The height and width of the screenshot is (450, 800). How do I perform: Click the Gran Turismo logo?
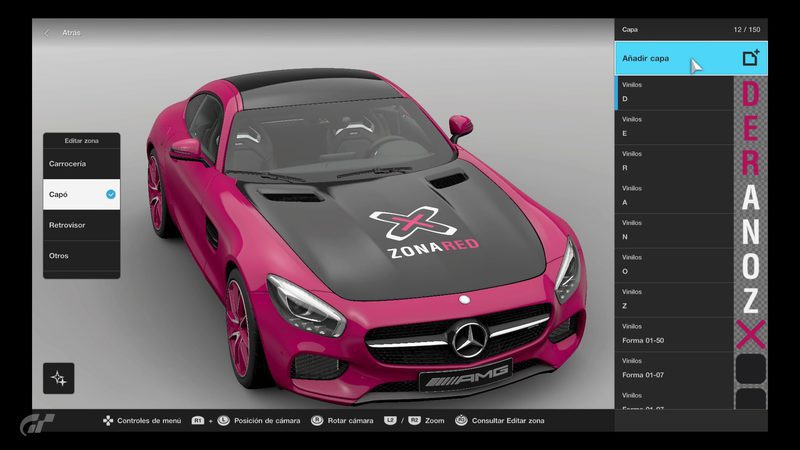click(x=37, y=424)
